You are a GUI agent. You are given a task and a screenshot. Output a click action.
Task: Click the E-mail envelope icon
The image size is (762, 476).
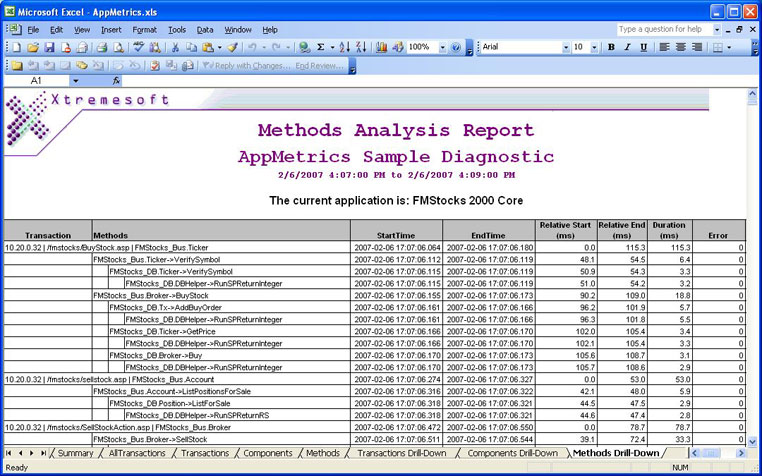[82, 47]
